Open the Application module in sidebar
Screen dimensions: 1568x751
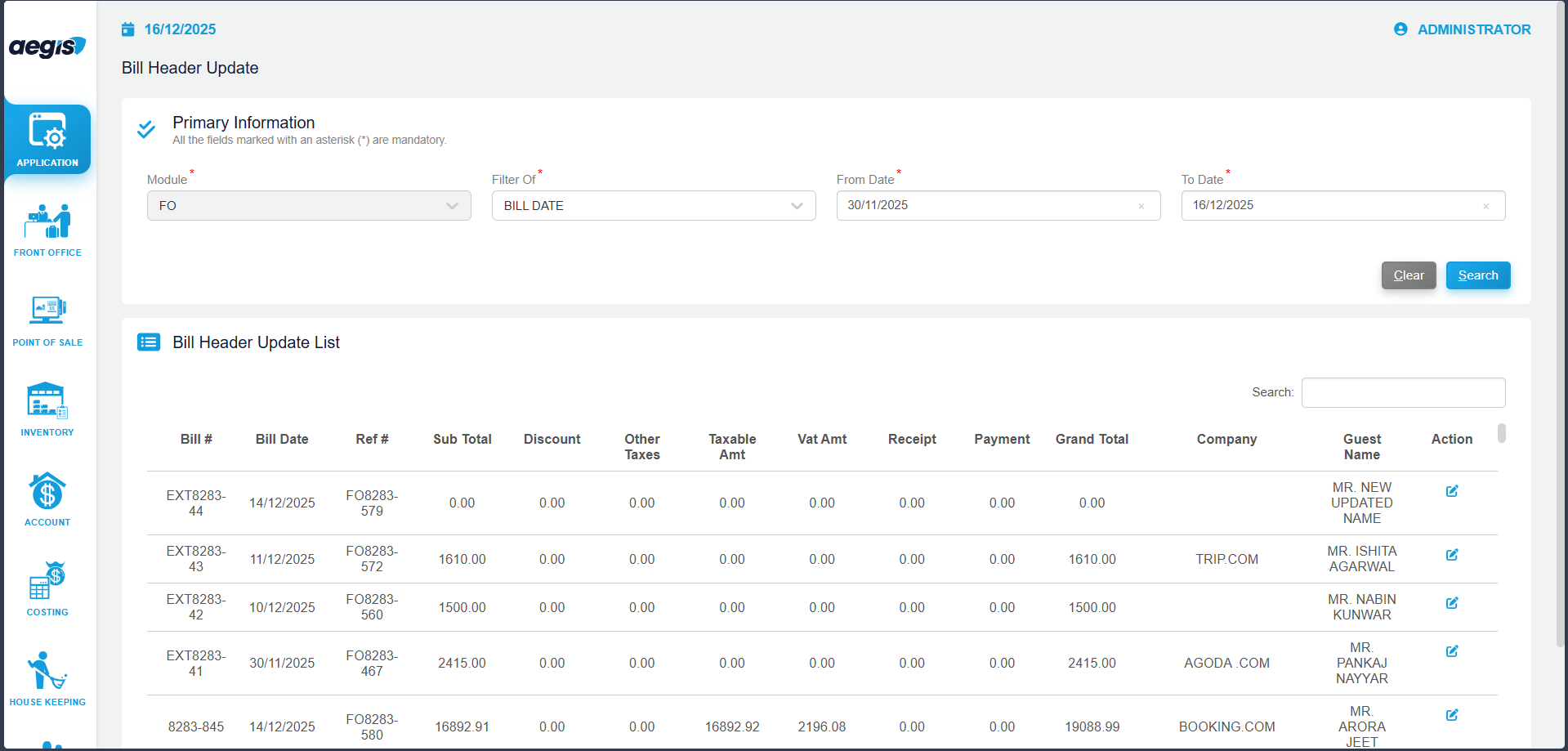[47, 139]
